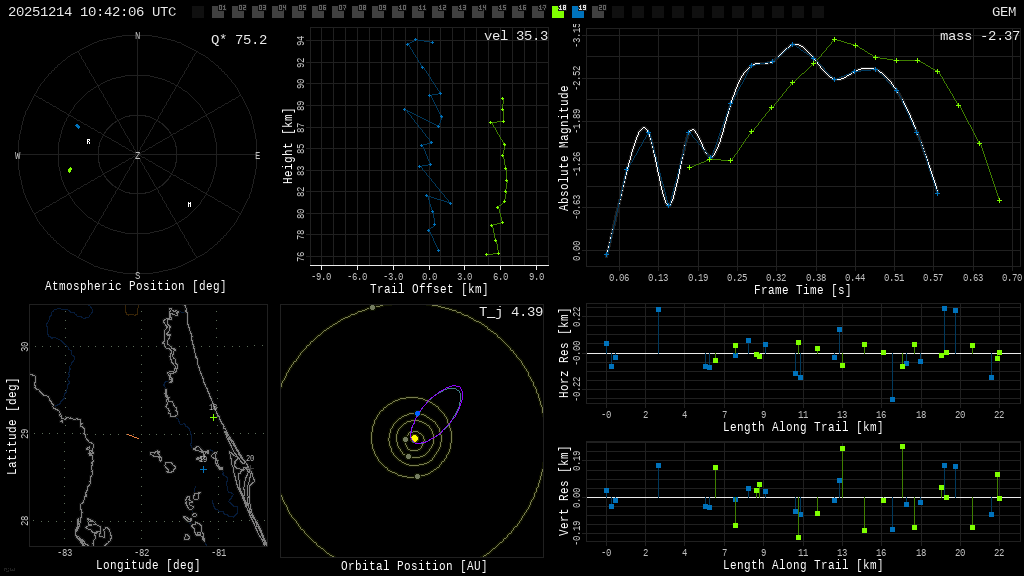The image size is (1024, 576).
Task: Click station indicator box 20
Action: [x=598, y=12]
